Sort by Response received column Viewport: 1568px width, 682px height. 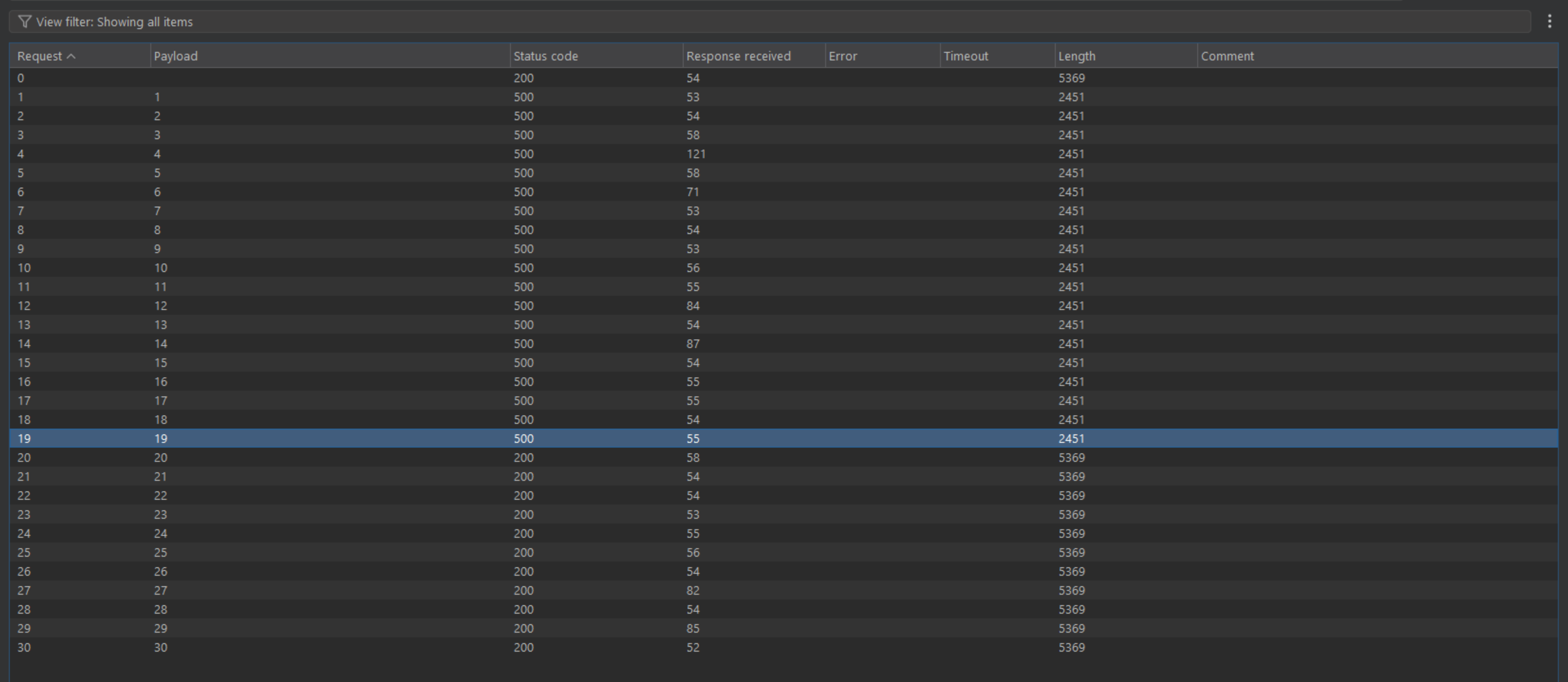click(x=738, y=56)
